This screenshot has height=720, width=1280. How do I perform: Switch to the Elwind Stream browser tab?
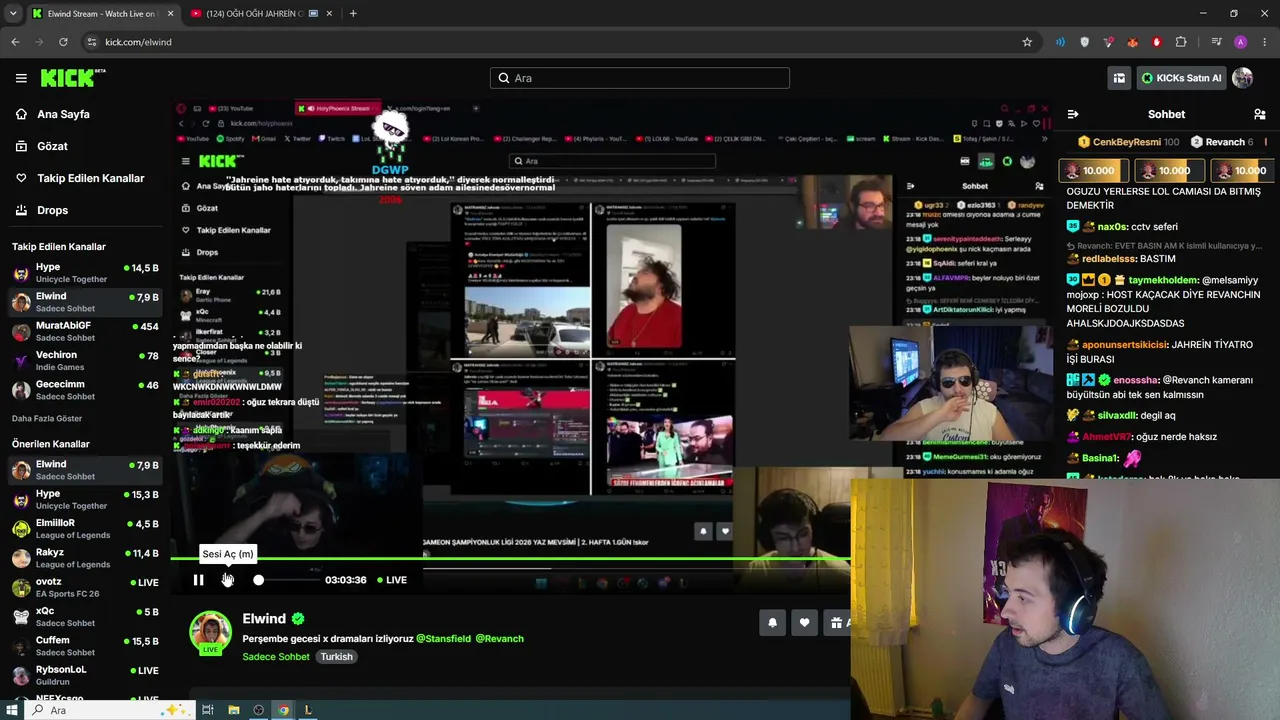click(x=101, y=14)
